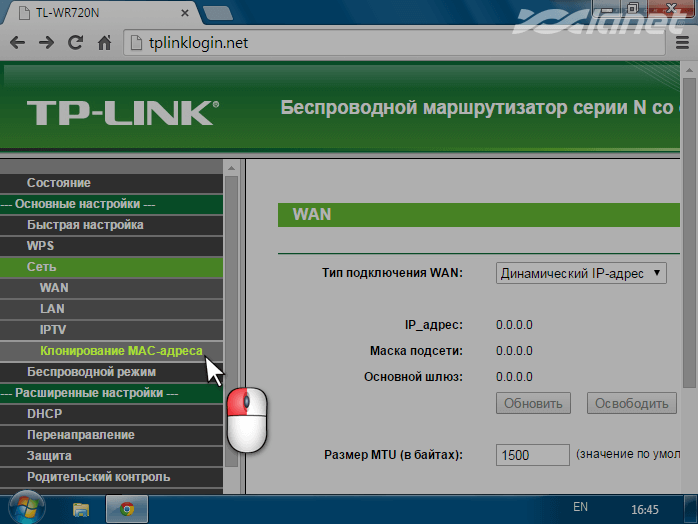Click the Chrome taskbar icon
This screenshot has width=698, height=524.
click(x=127, y=509)
